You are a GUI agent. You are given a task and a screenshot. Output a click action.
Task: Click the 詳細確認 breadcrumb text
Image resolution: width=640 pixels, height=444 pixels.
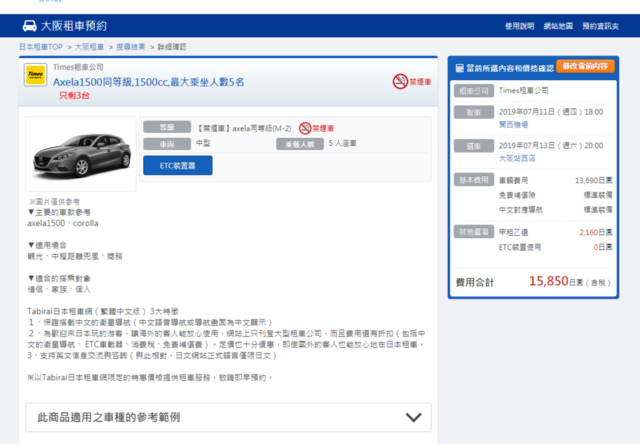point(172,47)
